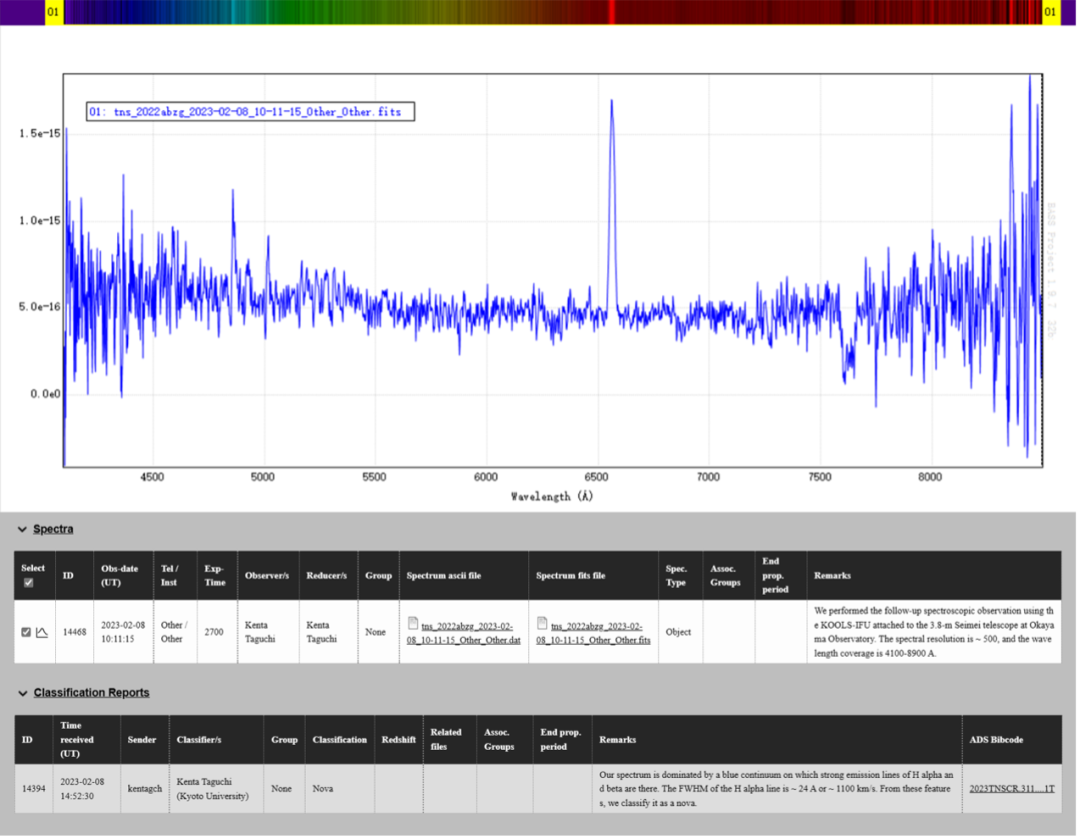Click the Time received (UT) column header

pyautogui.click(x=77, y=739)
